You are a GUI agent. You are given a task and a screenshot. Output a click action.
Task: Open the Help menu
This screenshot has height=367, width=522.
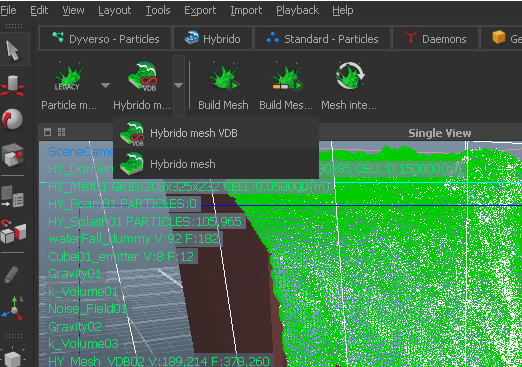(x=343, y=11)
